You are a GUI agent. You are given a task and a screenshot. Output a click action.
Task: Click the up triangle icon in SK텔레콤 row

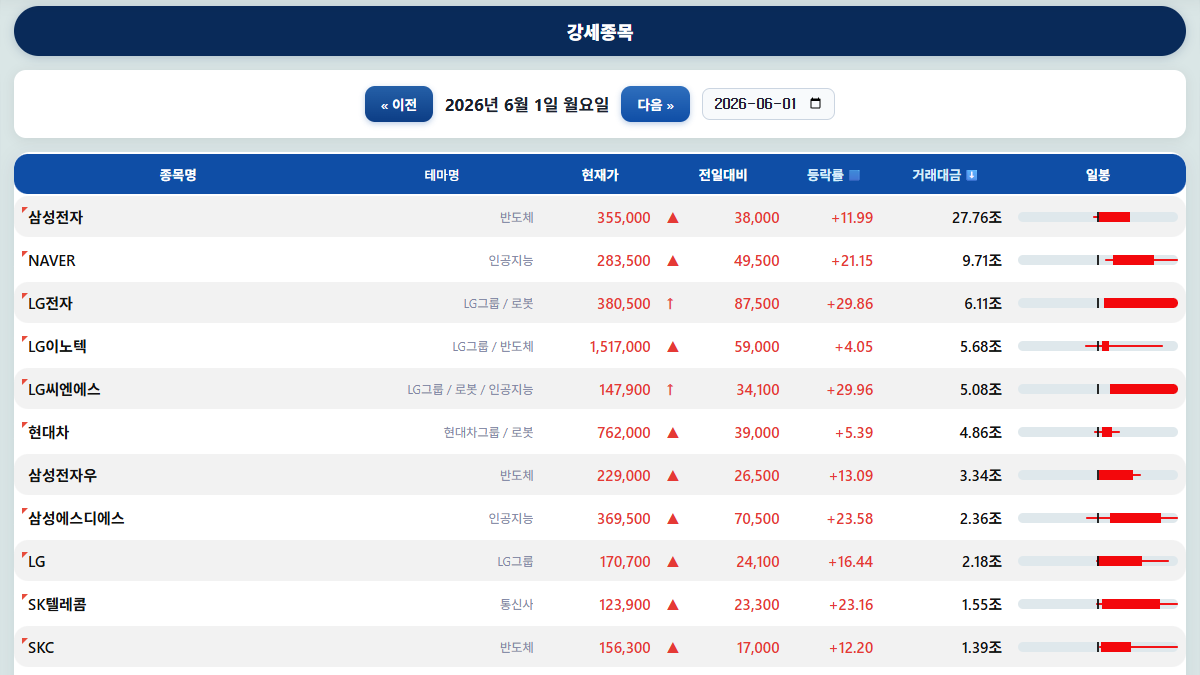pos(673,604)
